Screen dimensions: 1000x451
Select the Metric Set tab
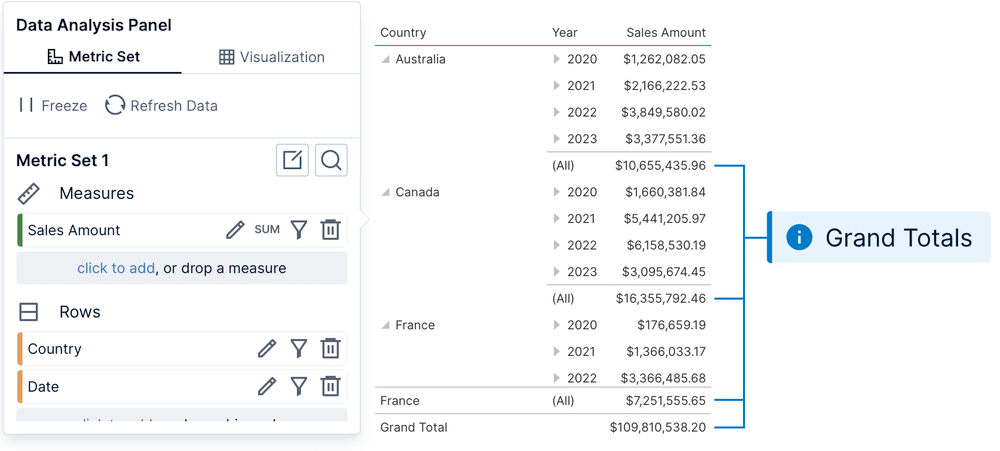(x=94, y=57)
